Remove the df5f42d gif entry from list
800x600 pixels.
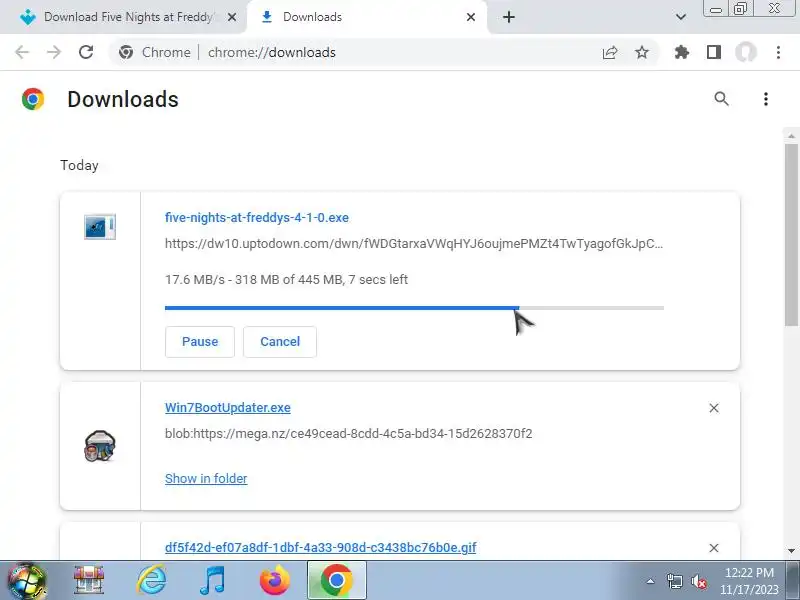point(714,548)
